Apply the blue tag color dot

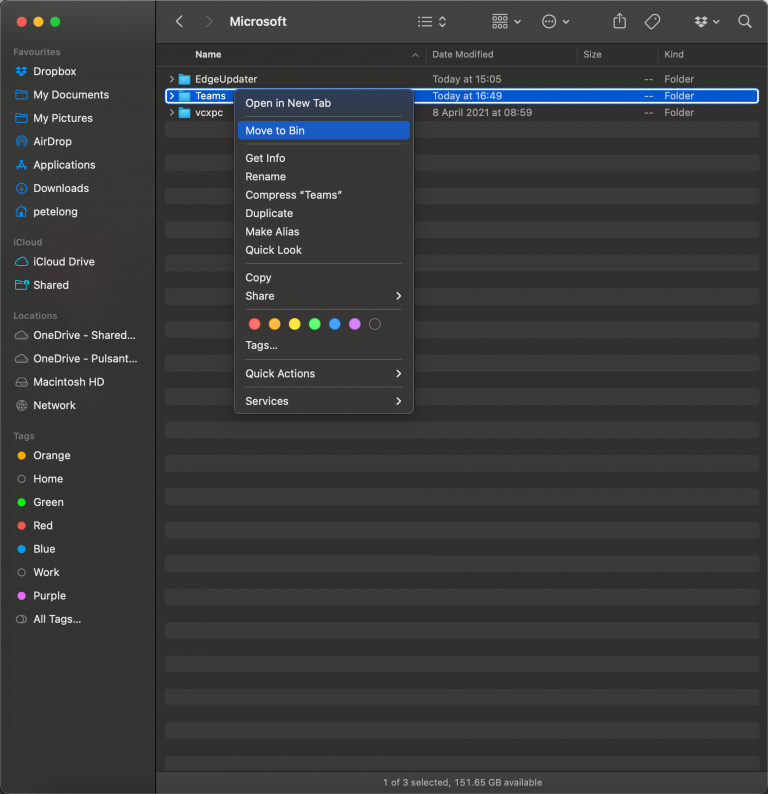(x=335, y=324)
